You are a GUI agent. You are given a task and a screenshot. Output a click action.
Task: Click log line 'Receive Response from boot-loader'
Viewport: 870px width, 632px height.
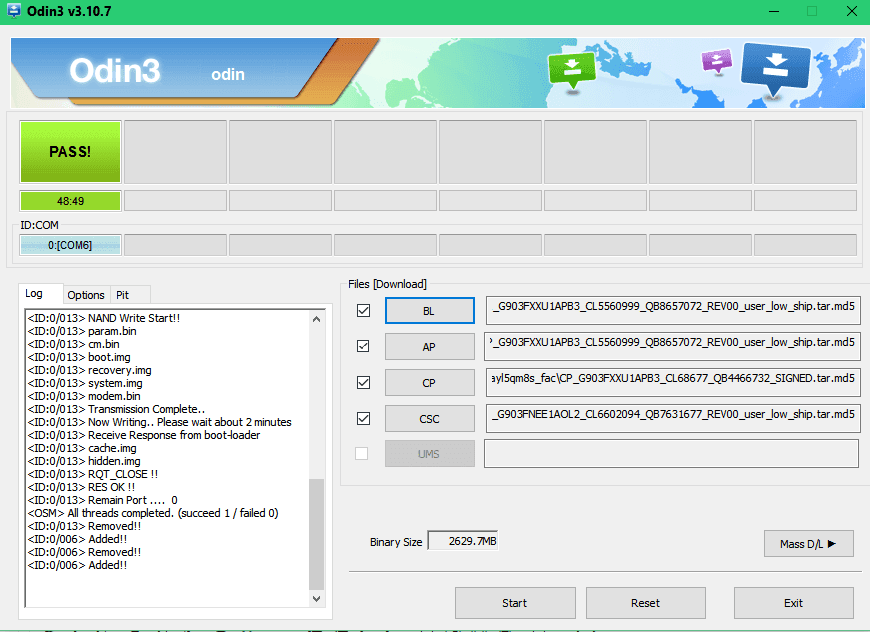[x=144, y=435]
